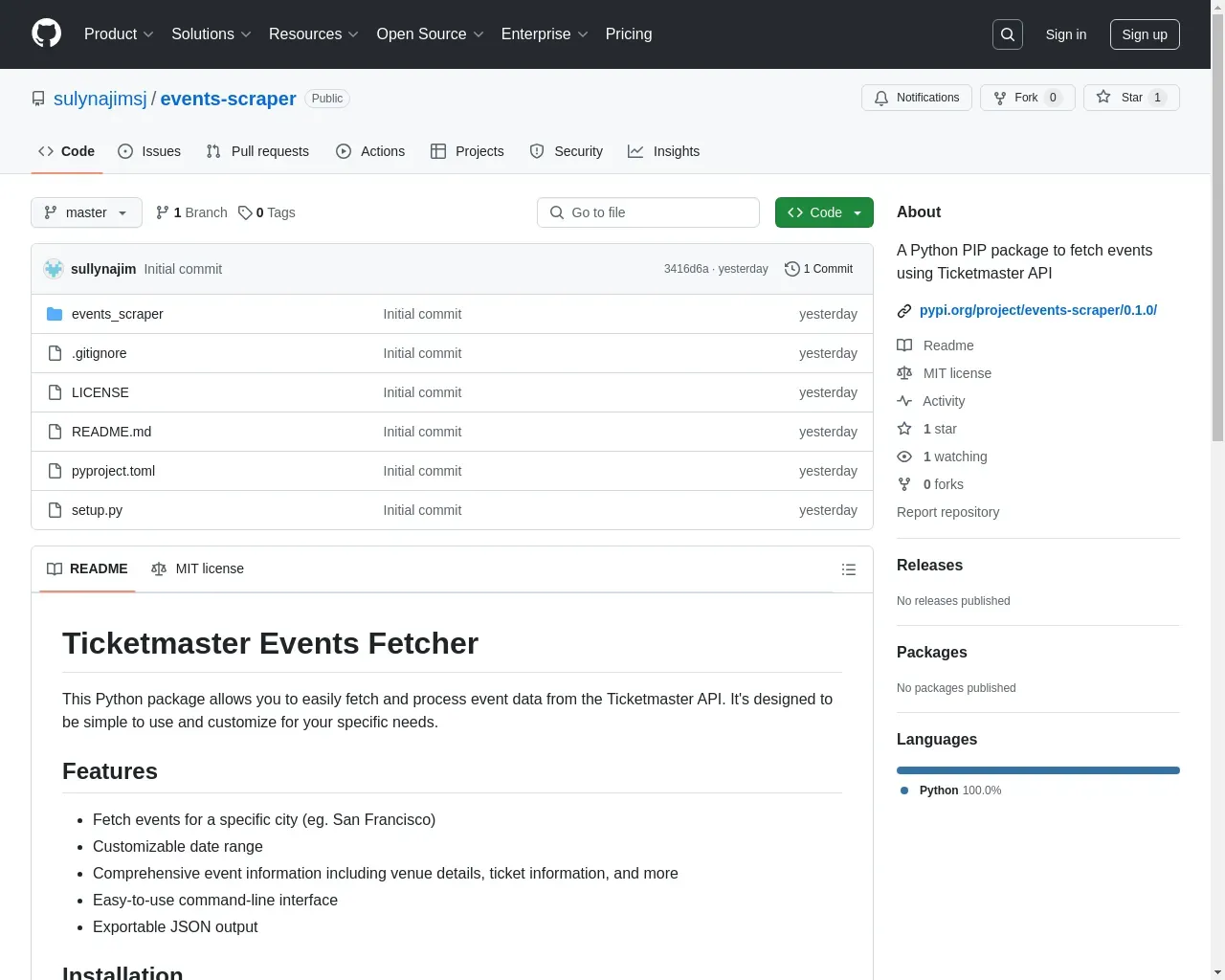The width and height of the screenshot is (1225, 980).
Task: Open the Pull requests tab
Action: pyautogui.click(x=257, y=151)
